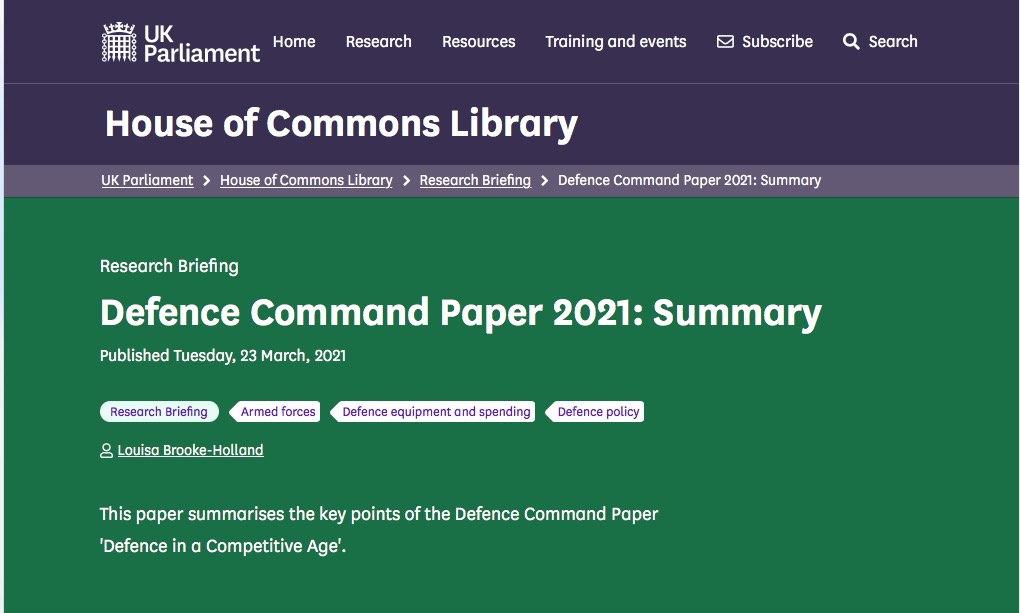Click the UK Parliament portcullis logo

(119, 42)
